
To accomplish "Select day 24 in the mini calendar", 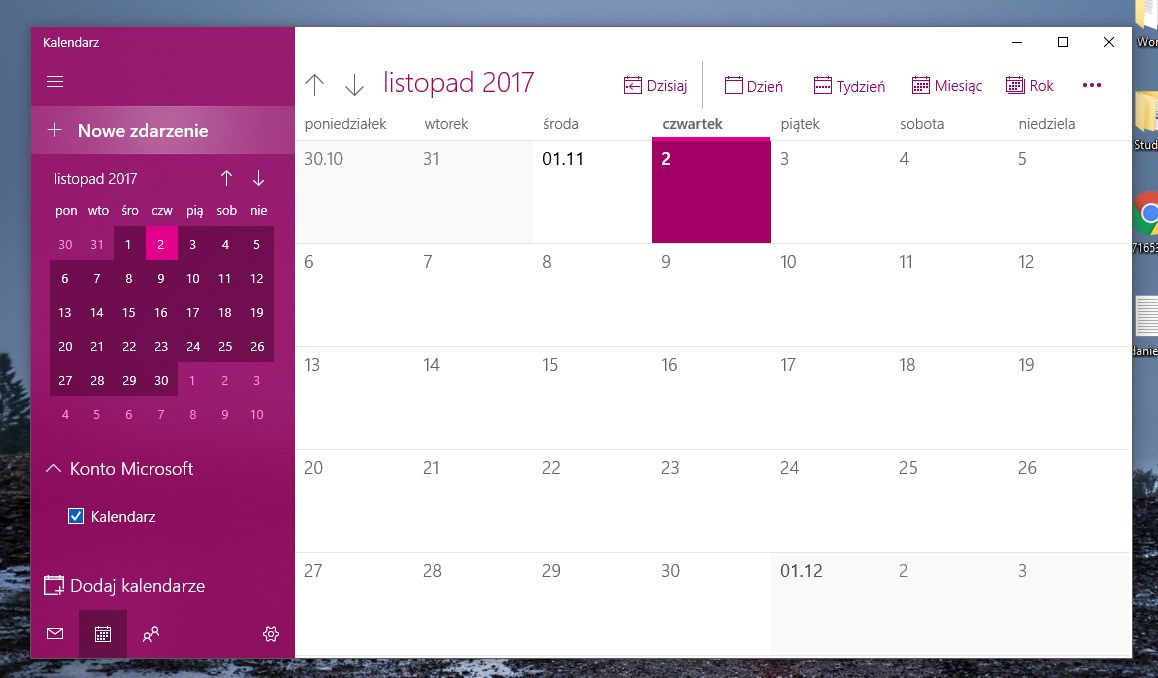I will [193, 346].
